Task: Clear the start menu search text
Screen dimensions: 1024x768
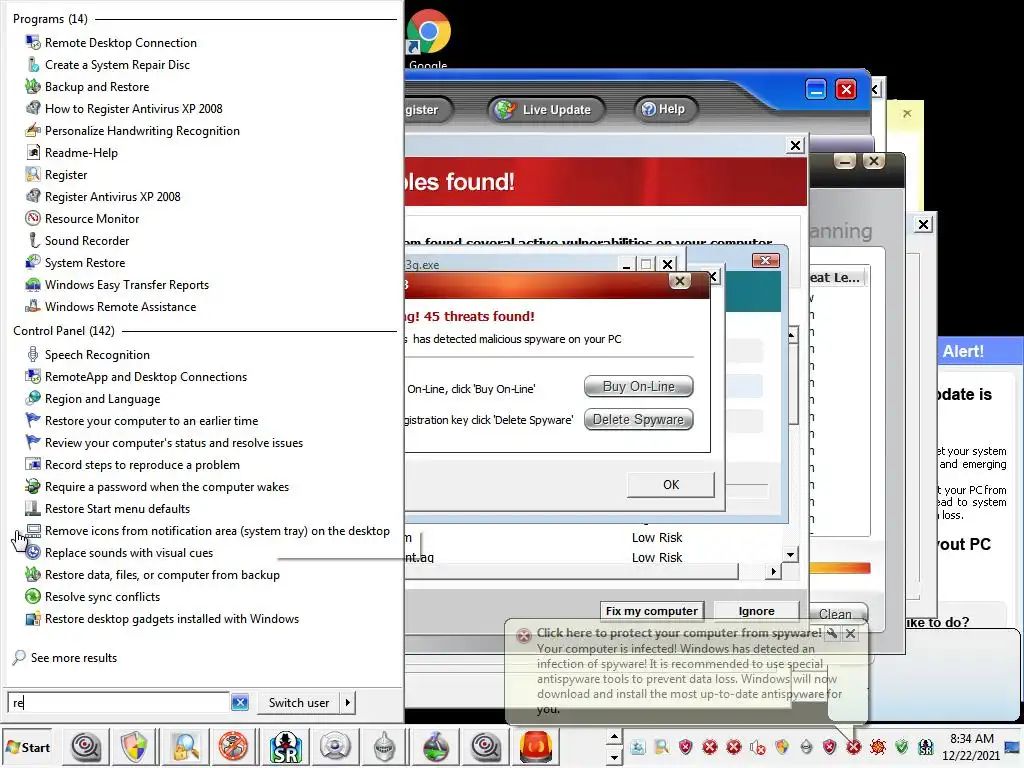Action: (240, 703)
